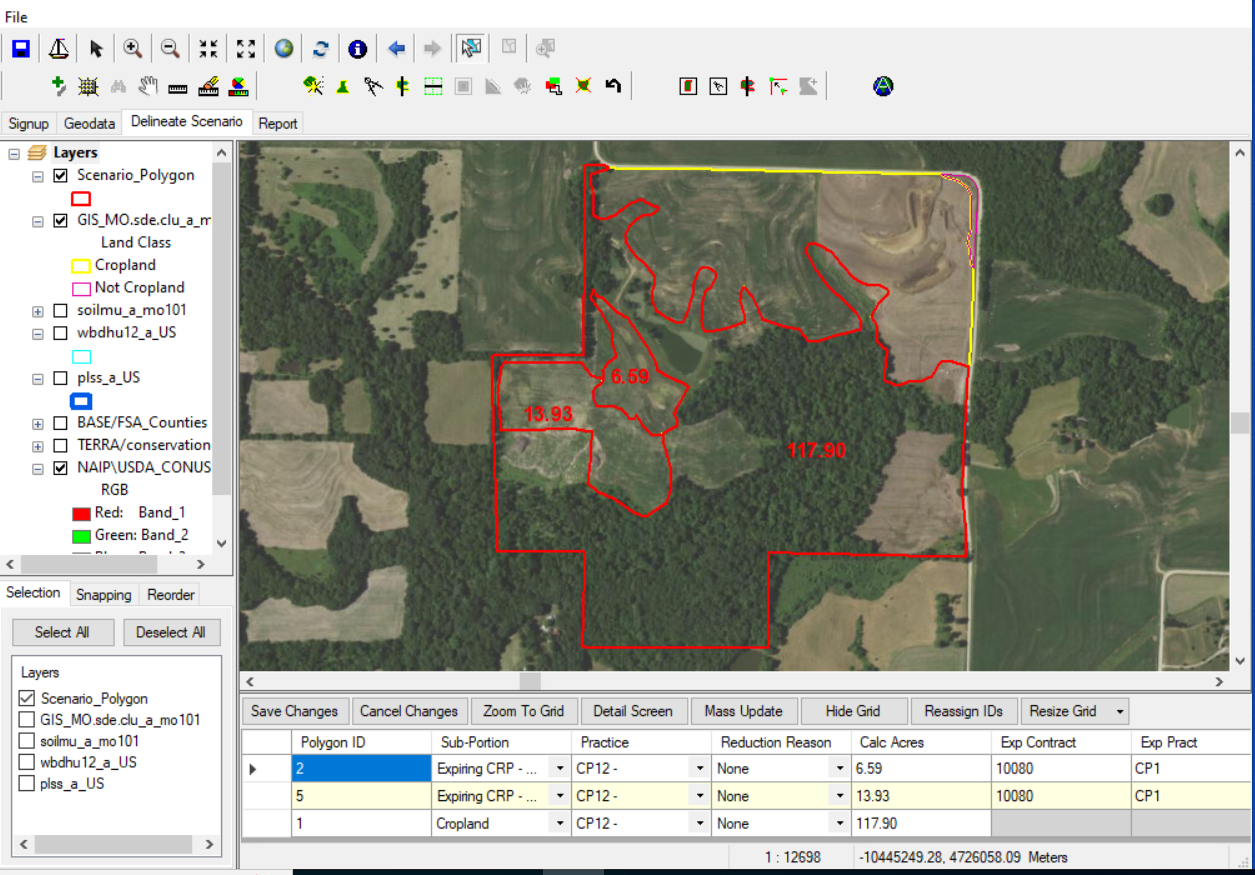The height and width of the screenshot is (875, 1255).
Task: Click the Save Changes button
Action: pyautogui.click(x=294, y=711)
